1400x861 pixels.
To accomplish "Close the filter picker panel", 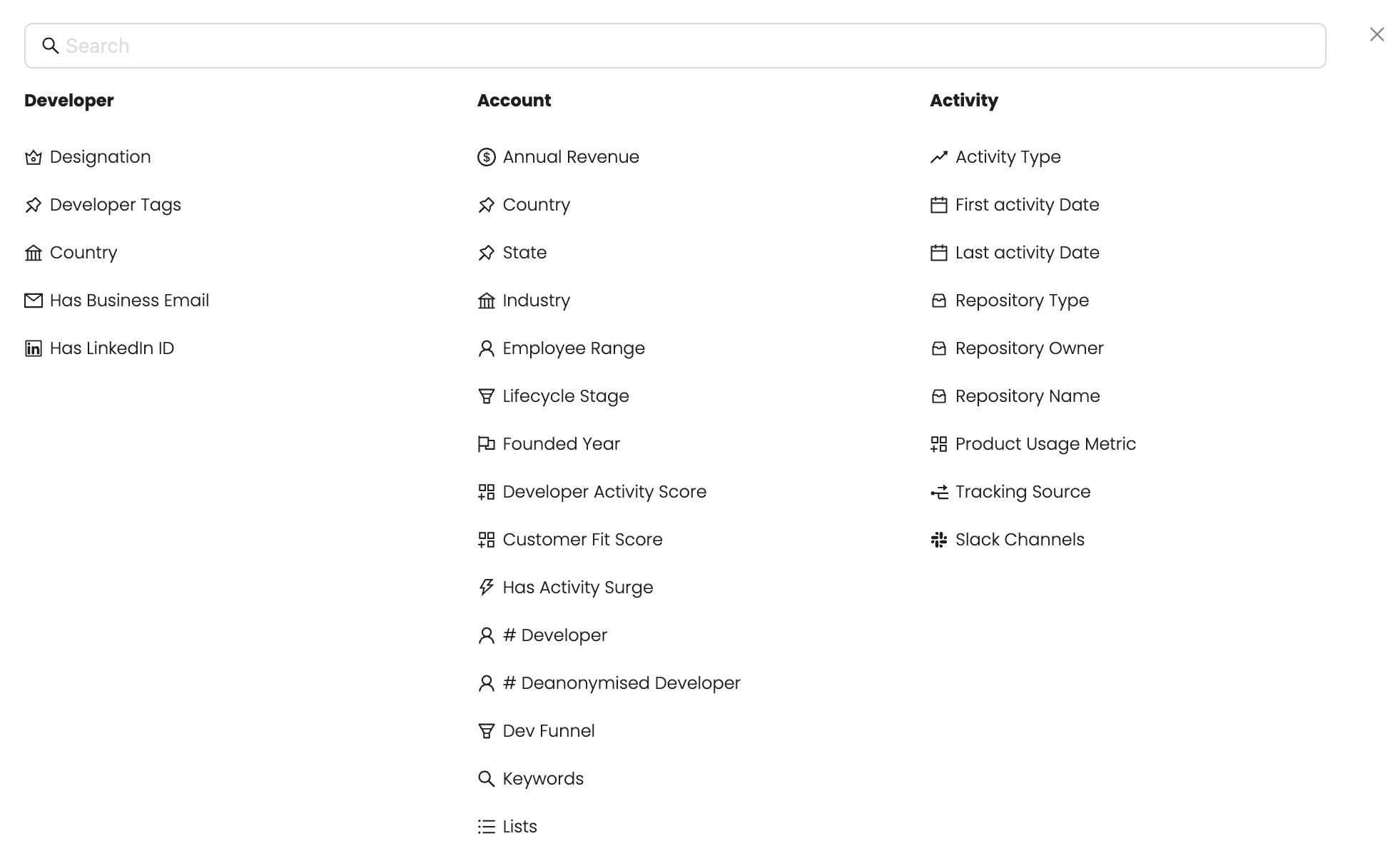I will pyautogui.click(x=1376, y=34).
